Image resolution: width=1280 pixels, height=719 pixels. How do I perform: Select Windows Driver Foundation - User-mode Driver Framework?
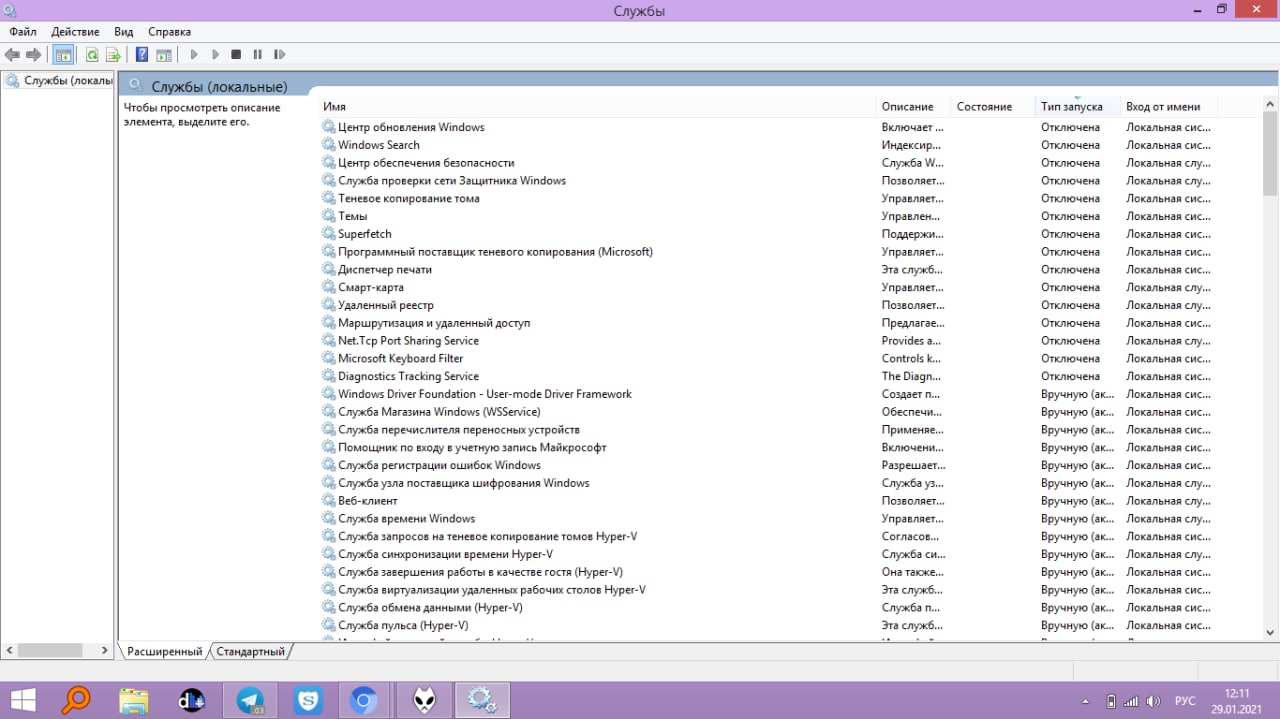[485, 394]
